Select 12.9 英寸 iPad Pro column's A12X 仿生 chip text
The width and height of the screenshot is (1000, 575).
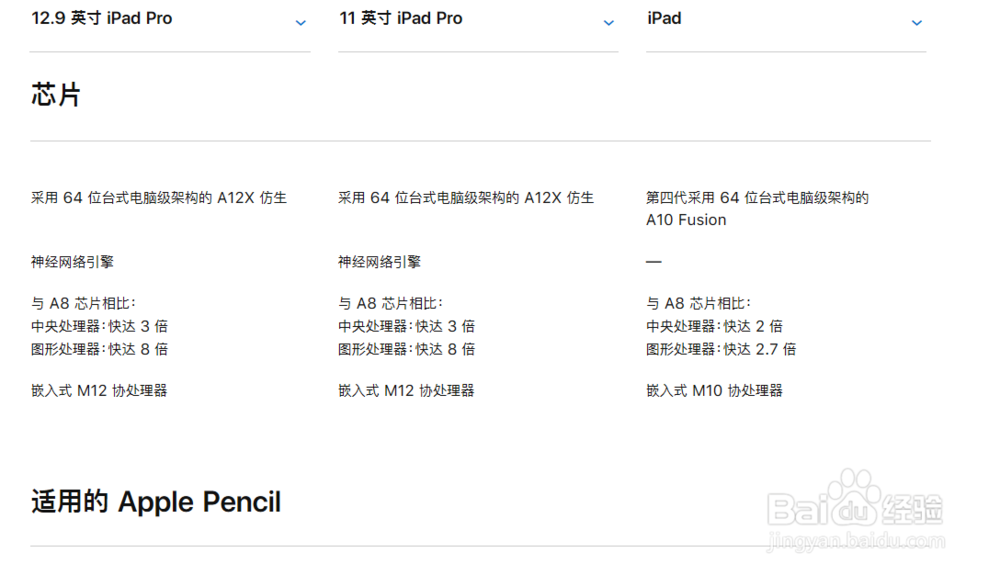pos(159,198)
